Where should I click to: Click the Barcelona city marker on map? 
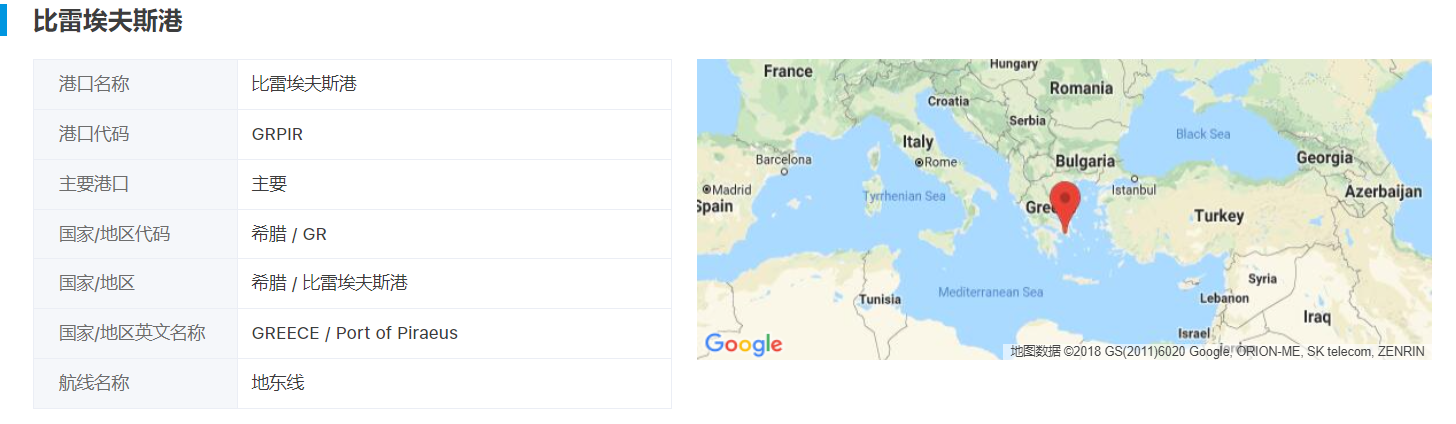point(784,171)
